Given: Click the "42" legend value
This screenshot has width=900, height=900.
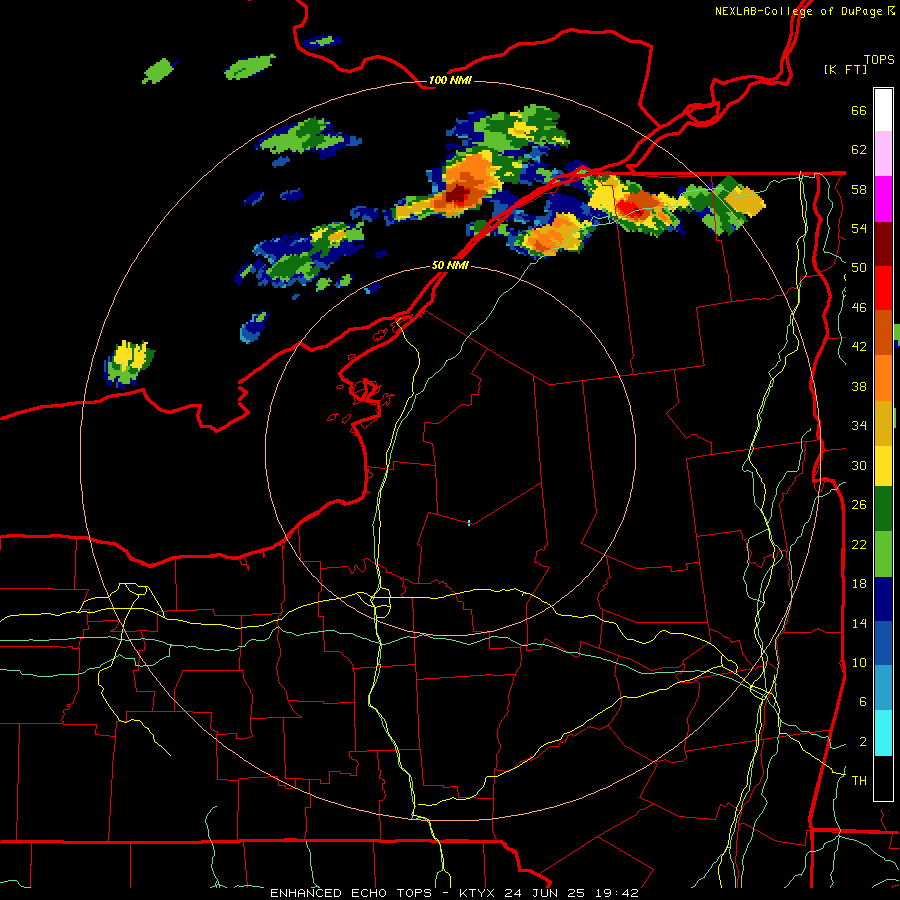Looking at the screenshot, I should click(859, 347).
